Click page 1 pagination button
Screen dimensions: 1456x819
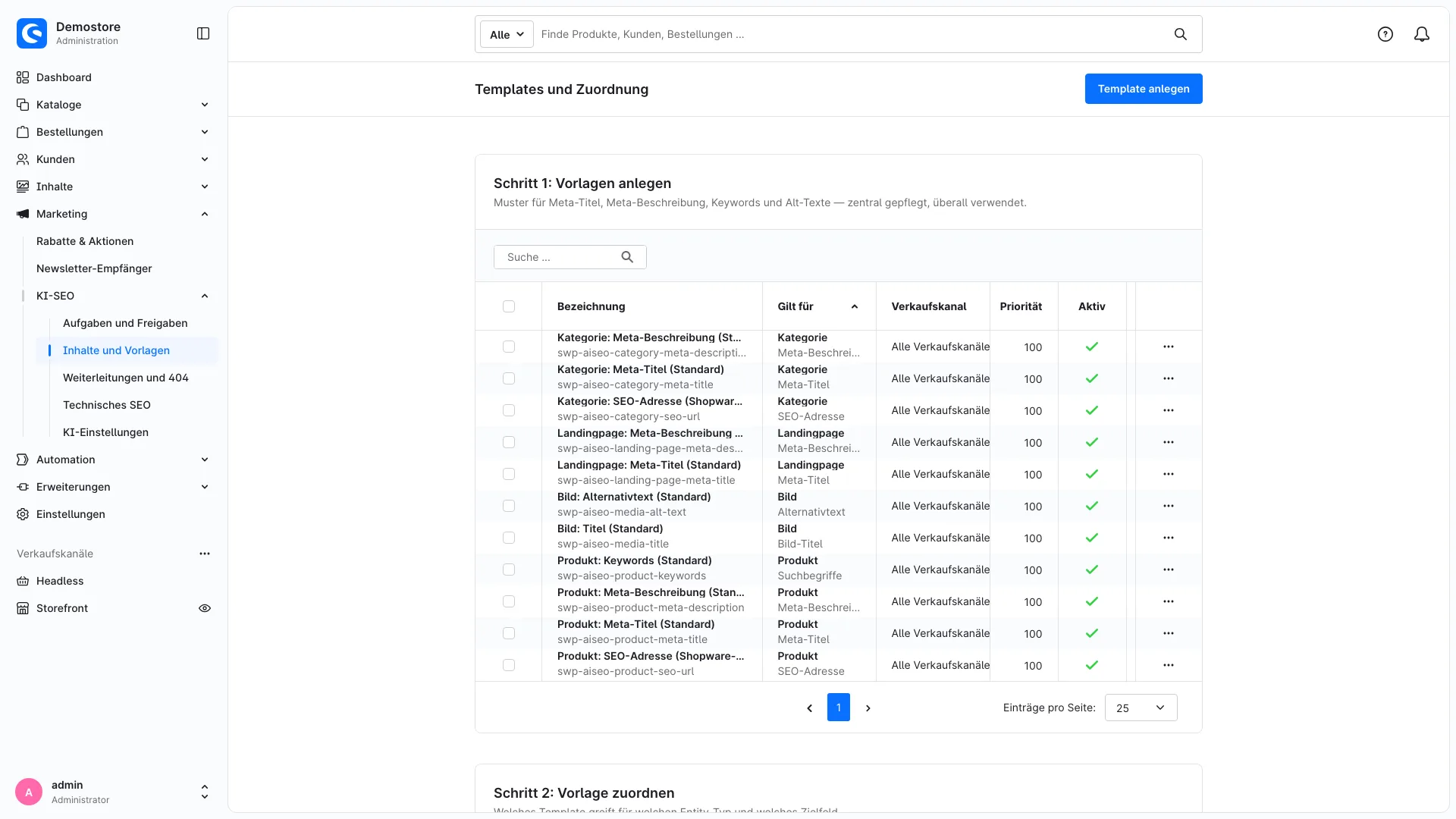(839, 708)
